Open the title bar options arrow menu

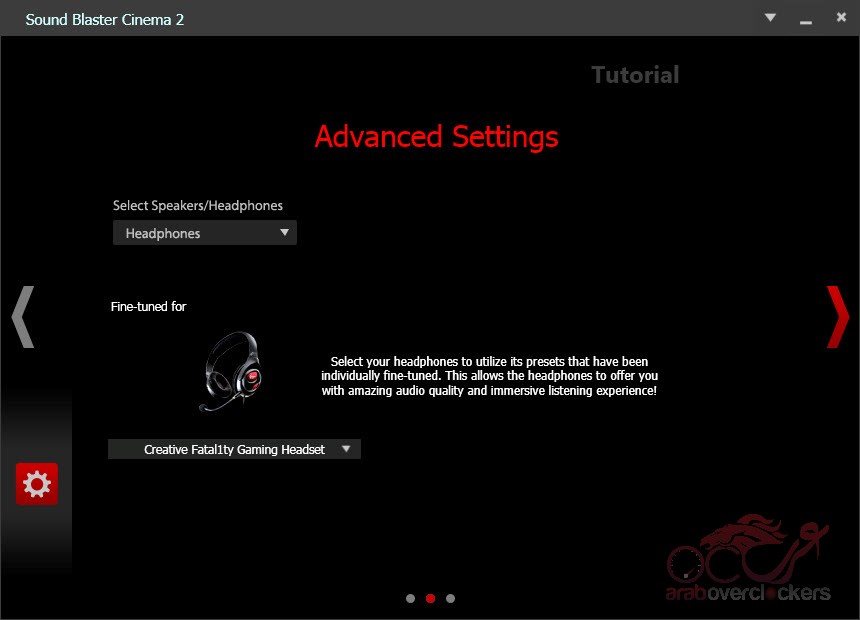pyautogui.click(x=770, y=18)
